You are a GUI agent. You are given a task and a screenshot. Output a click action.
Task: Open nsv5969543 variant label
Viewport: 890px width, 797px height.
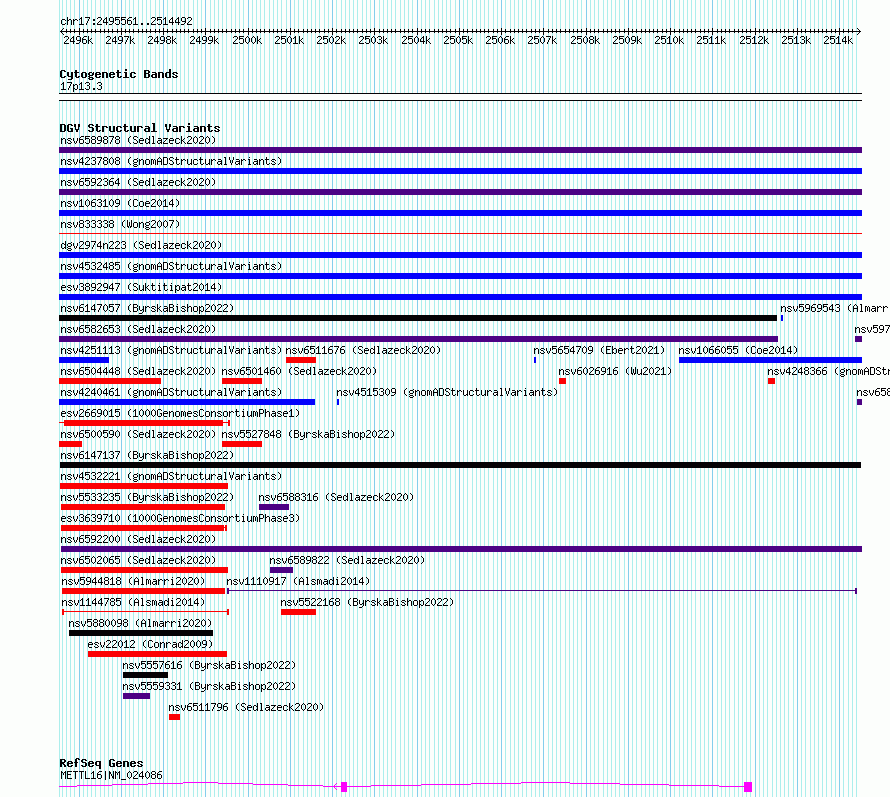pos(834,308)
